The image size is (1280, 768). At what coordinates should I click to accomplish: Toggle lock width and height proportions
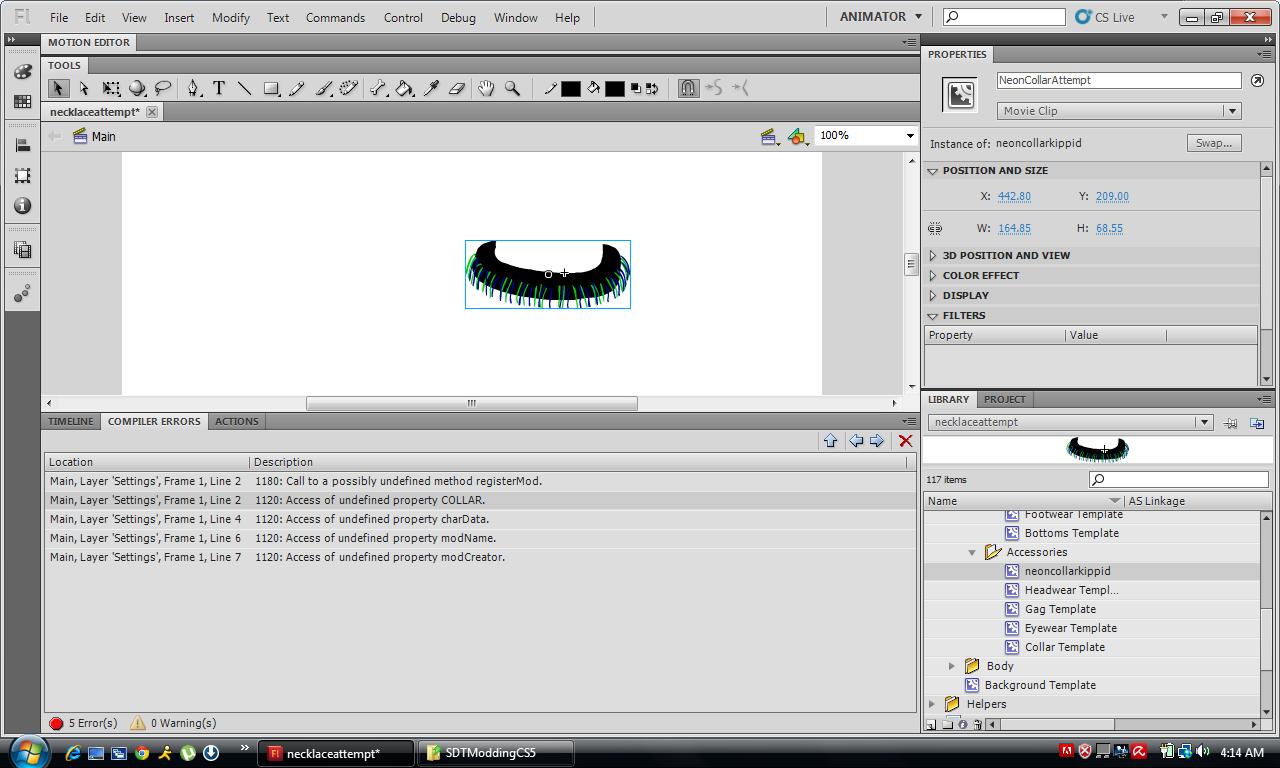[x=935, y=228]
